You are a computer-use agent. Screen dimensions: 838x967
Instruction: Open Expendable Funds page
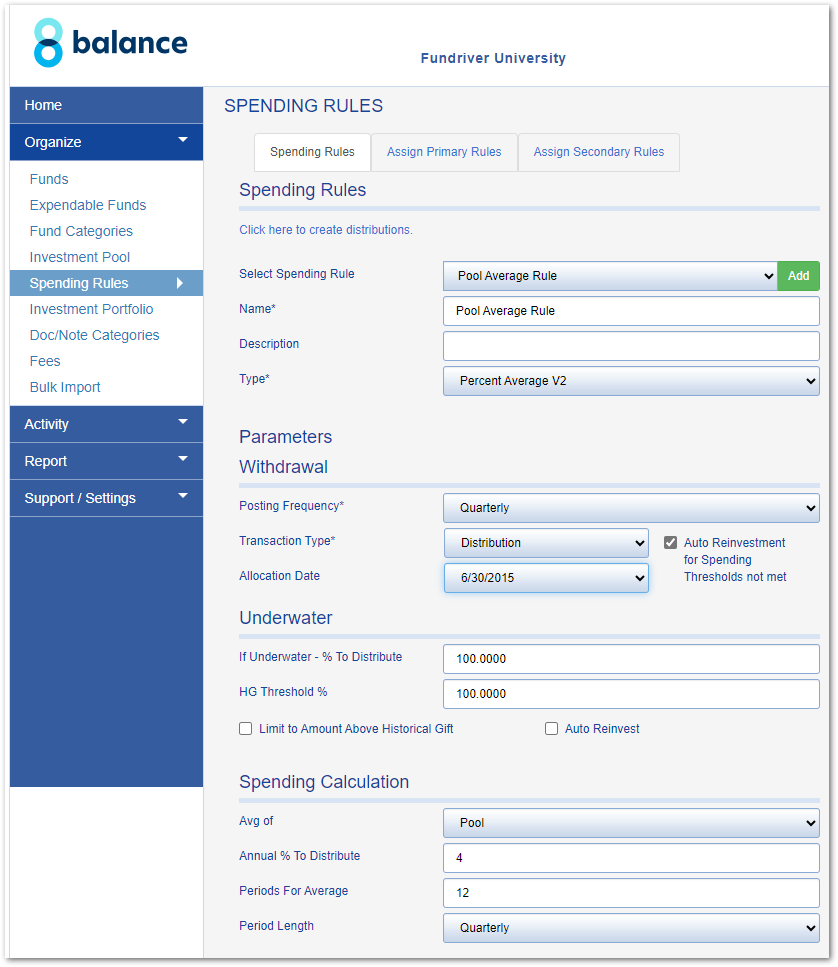point(88,205)
